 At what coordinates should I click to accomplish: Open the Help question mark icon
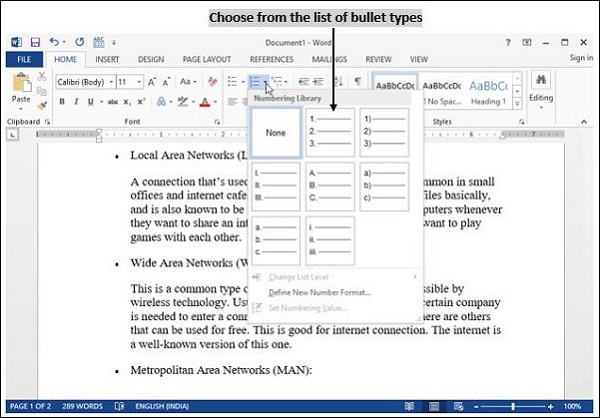click(x=509, y=43)
